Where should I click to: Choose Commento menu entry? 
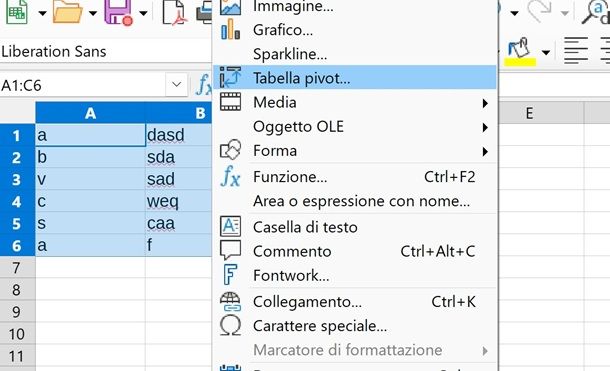(x=355, y=251)
